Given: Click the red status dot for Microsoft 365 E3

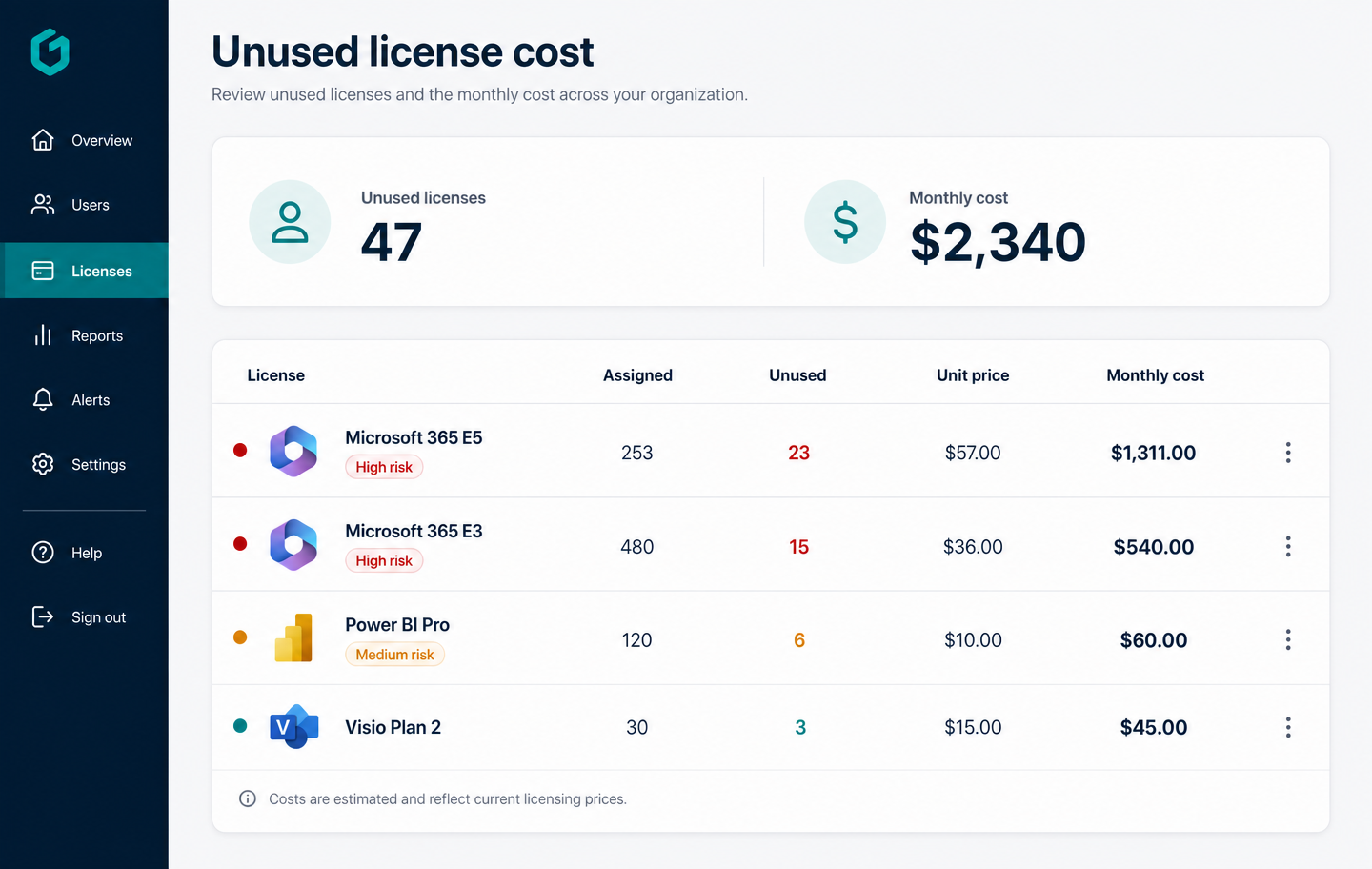Looking at the screenshot, I should point(240,543).
